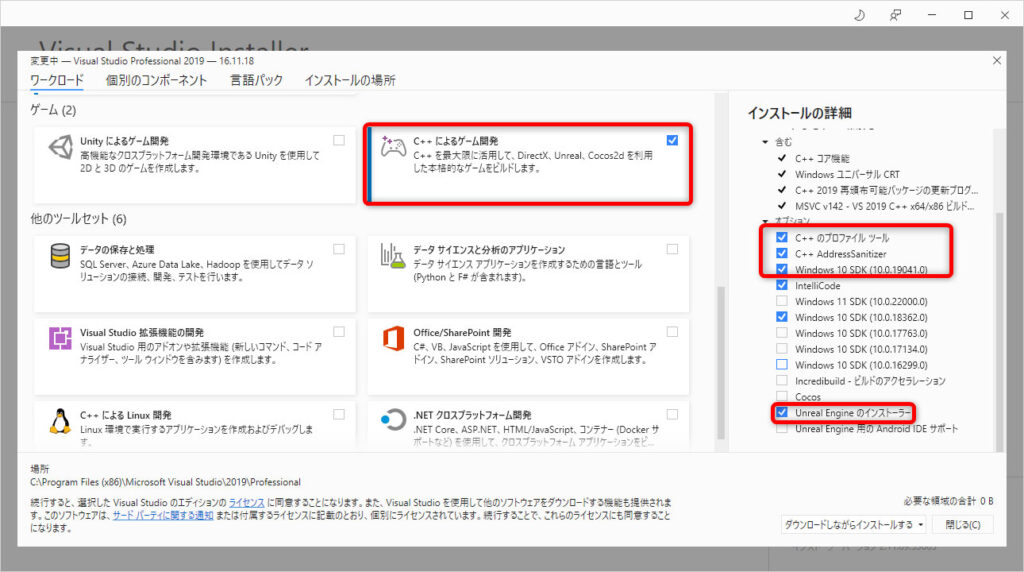The width and height of the screenshot is (1024, 572).
Task: Enable Windows 10 SDK (10.0.17763.0)
Action: coord(782,333)
